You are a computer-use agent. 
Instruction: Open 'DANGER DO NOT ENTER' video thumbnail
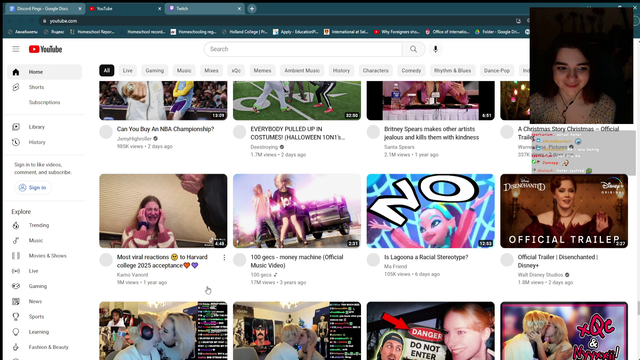[431, 331]
